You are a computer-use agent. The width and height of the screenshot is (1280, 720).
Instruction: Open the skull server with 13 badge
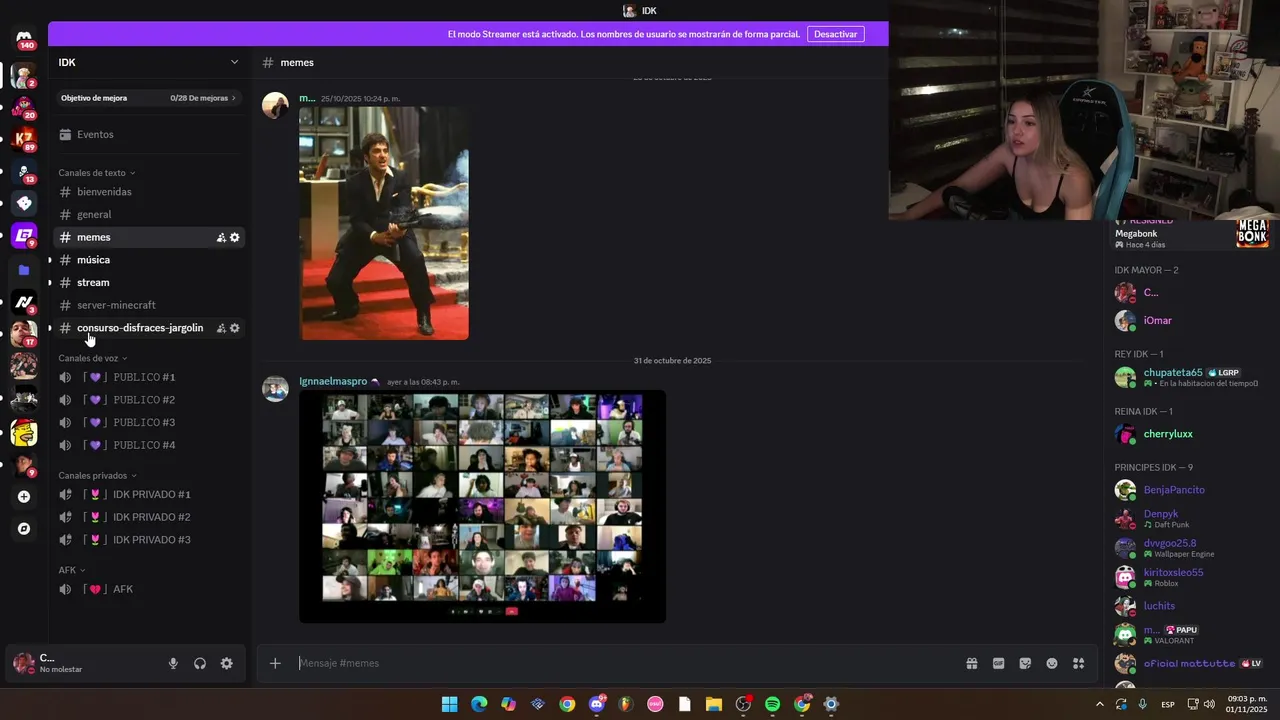tap(24, 171)
